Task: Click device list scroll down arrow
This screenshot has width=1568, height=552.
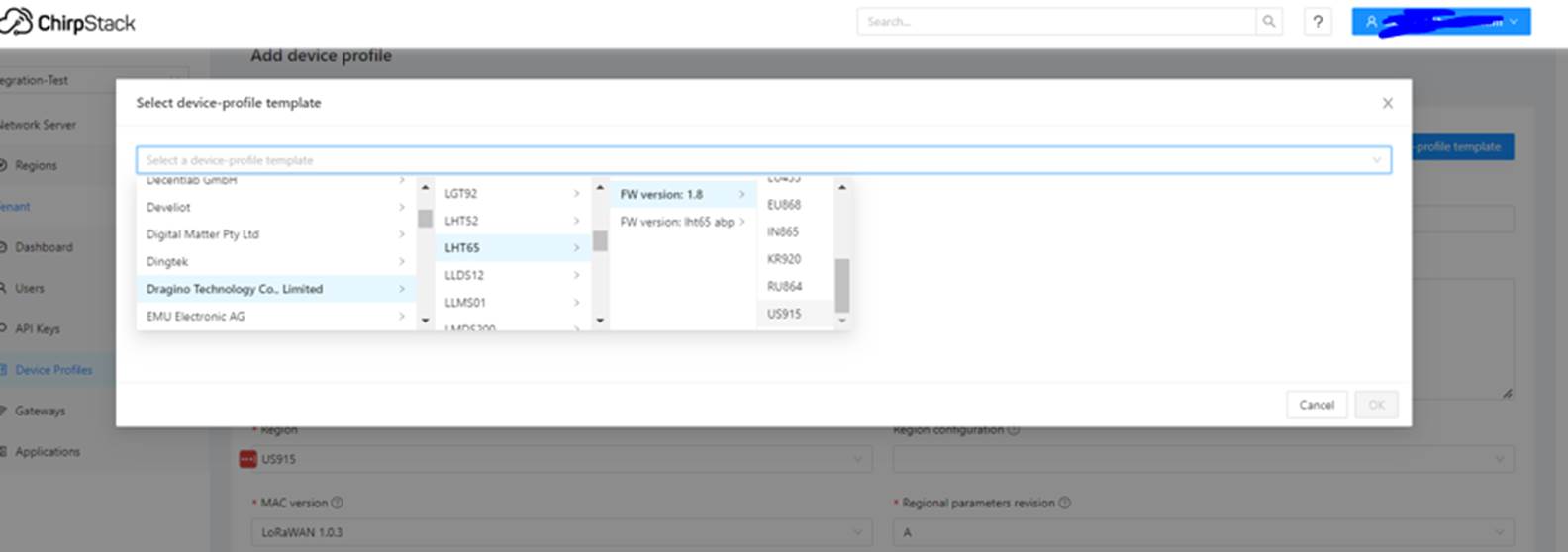Action: click(x=600, y=321)
